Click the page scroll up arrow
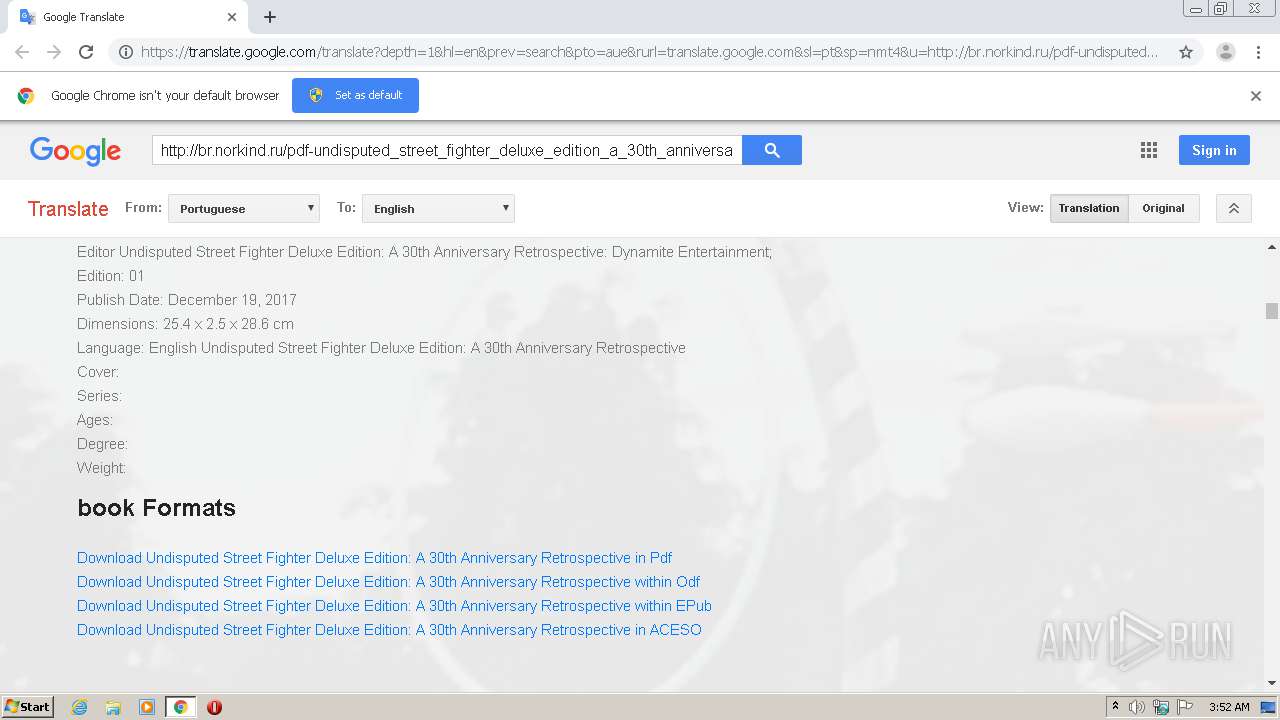Viewport: 1280px width, 720px height. 1272,246
